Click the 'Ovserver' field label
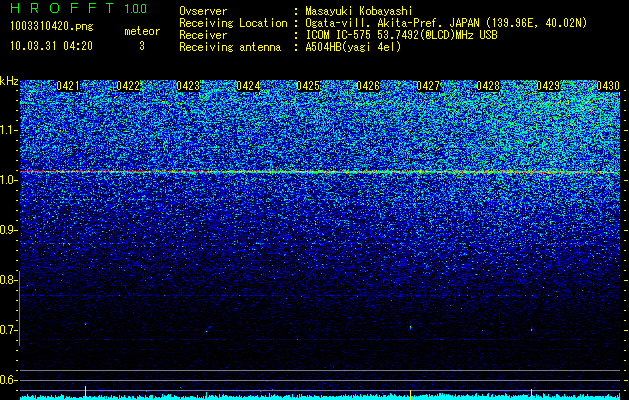 203,11
